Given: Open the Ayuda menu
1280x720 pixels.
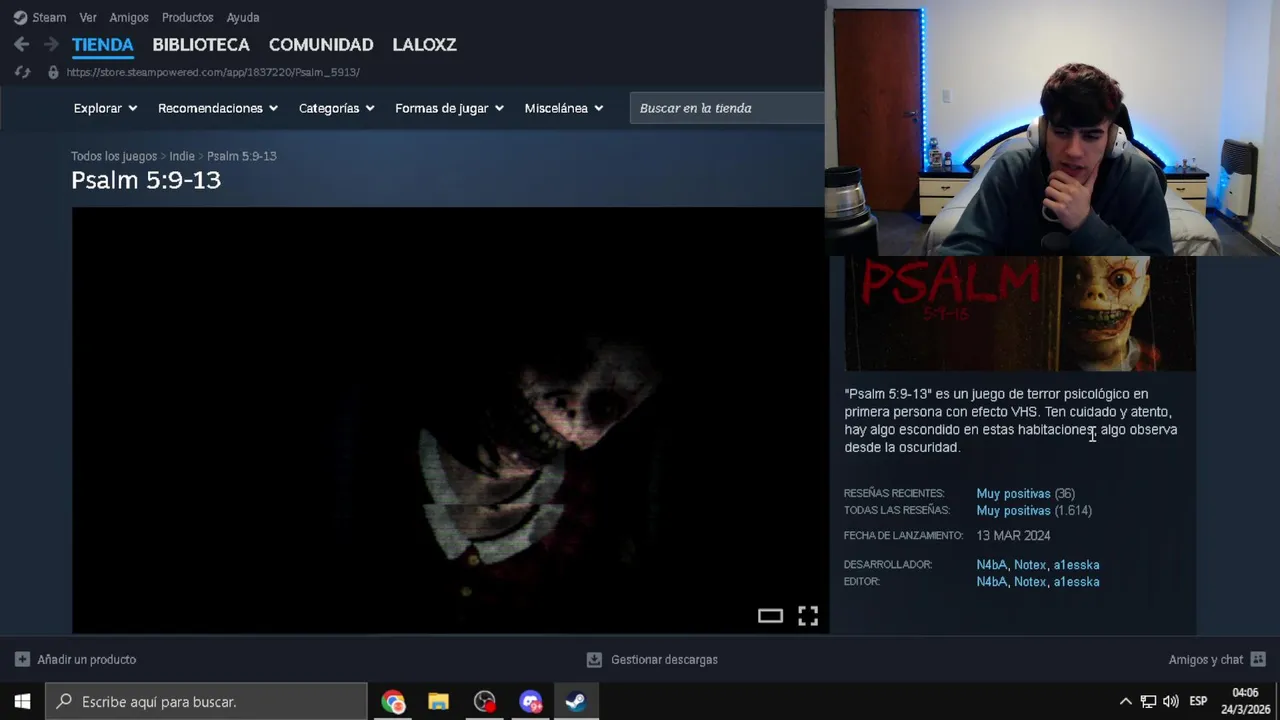Looking at the screenshot, I should [x=243, y=17].
